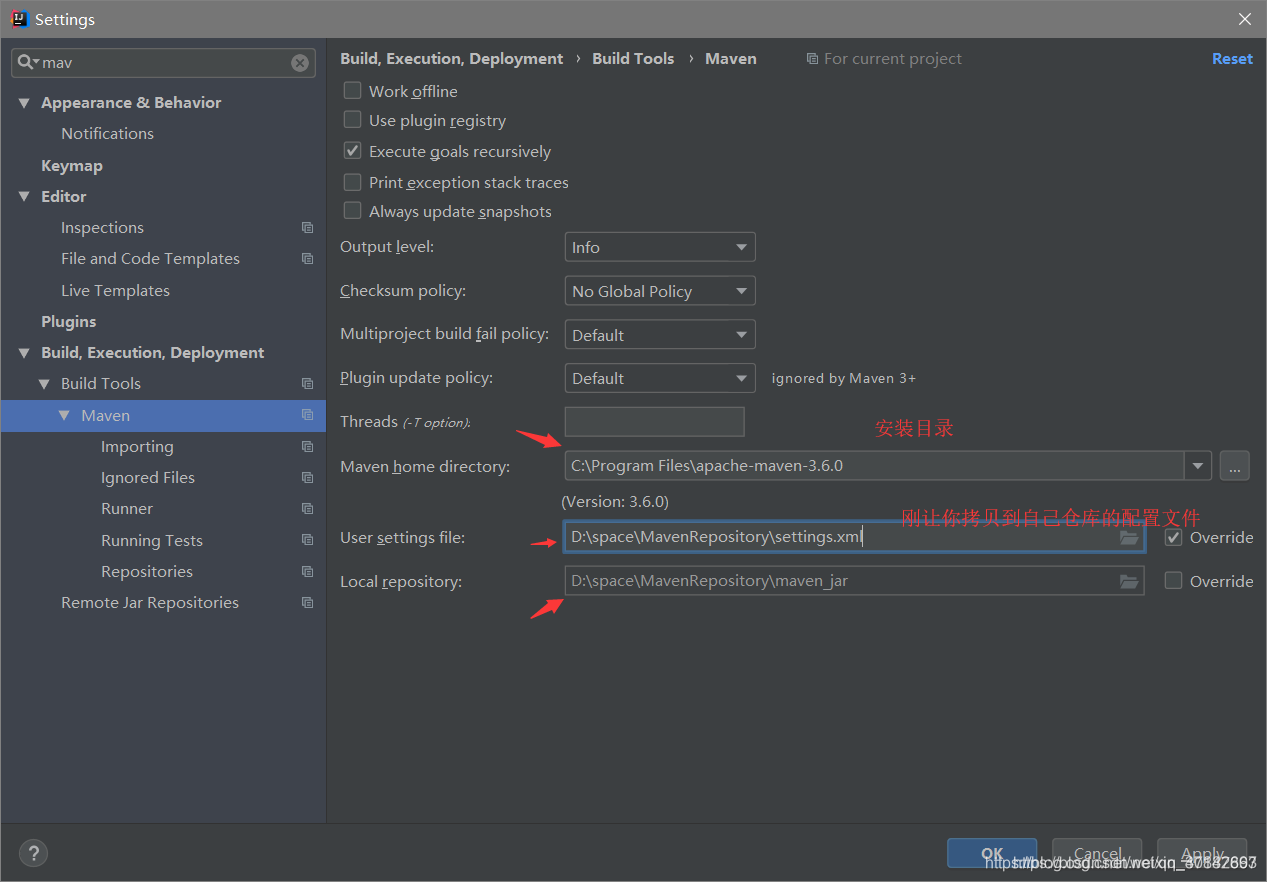1267x882 pixels.
Task: Click the OK button
Action: coord(992,854)
